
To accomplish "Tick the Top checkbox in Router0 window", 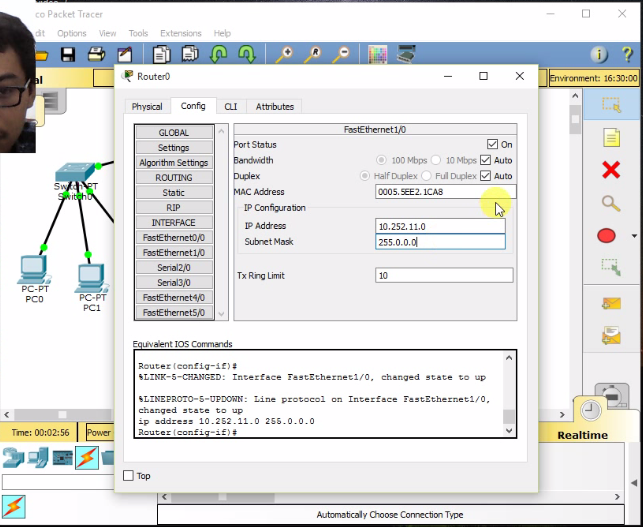I will 128,476.
